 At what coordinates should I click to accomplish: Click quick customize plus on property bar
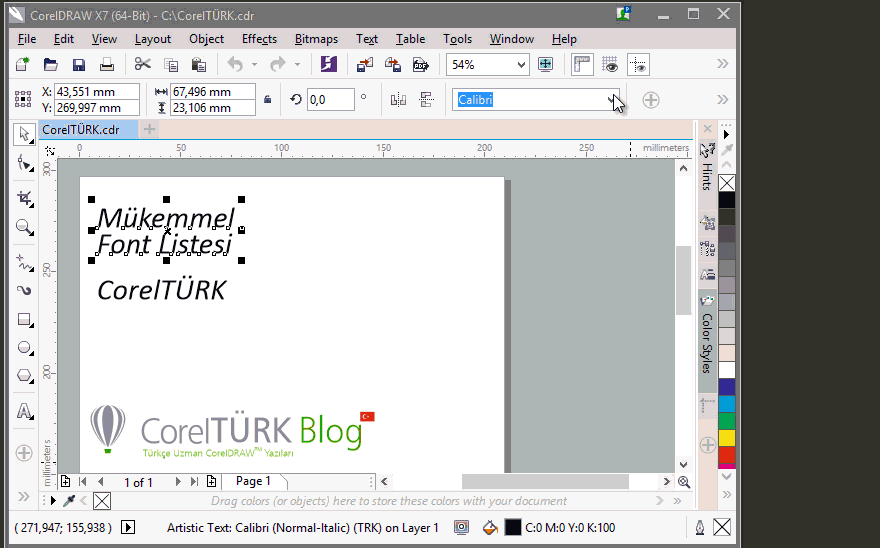pos(650,100)
